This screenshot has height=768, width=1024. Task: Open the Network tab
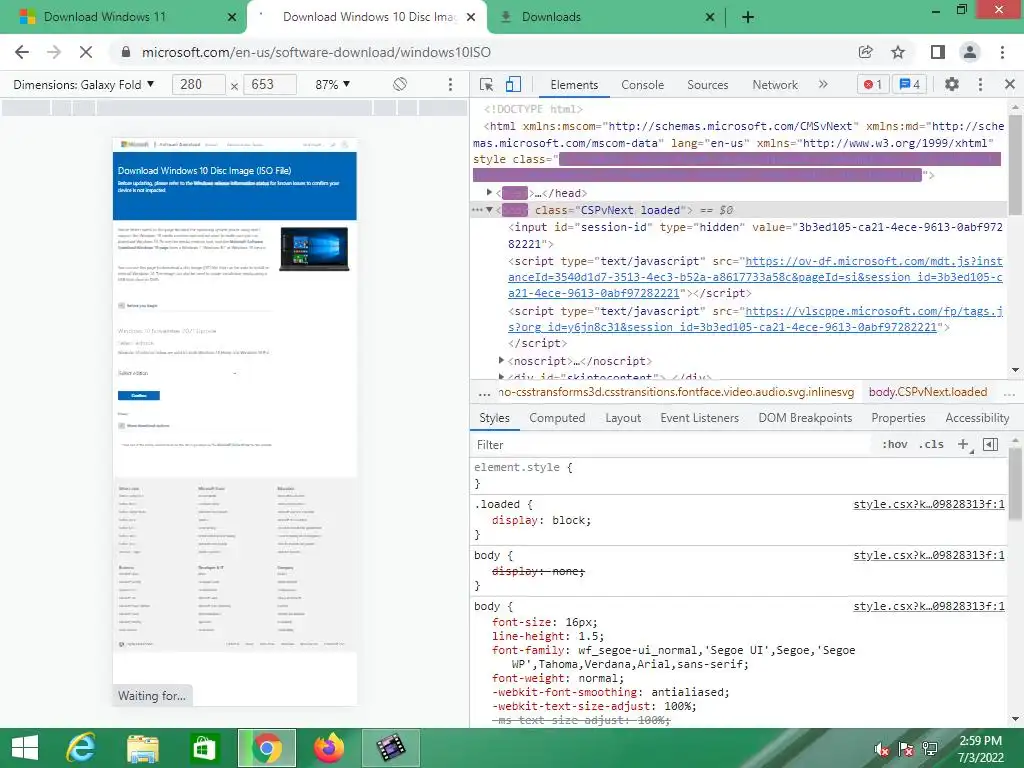pyautogui.click(x=775, y=85)
